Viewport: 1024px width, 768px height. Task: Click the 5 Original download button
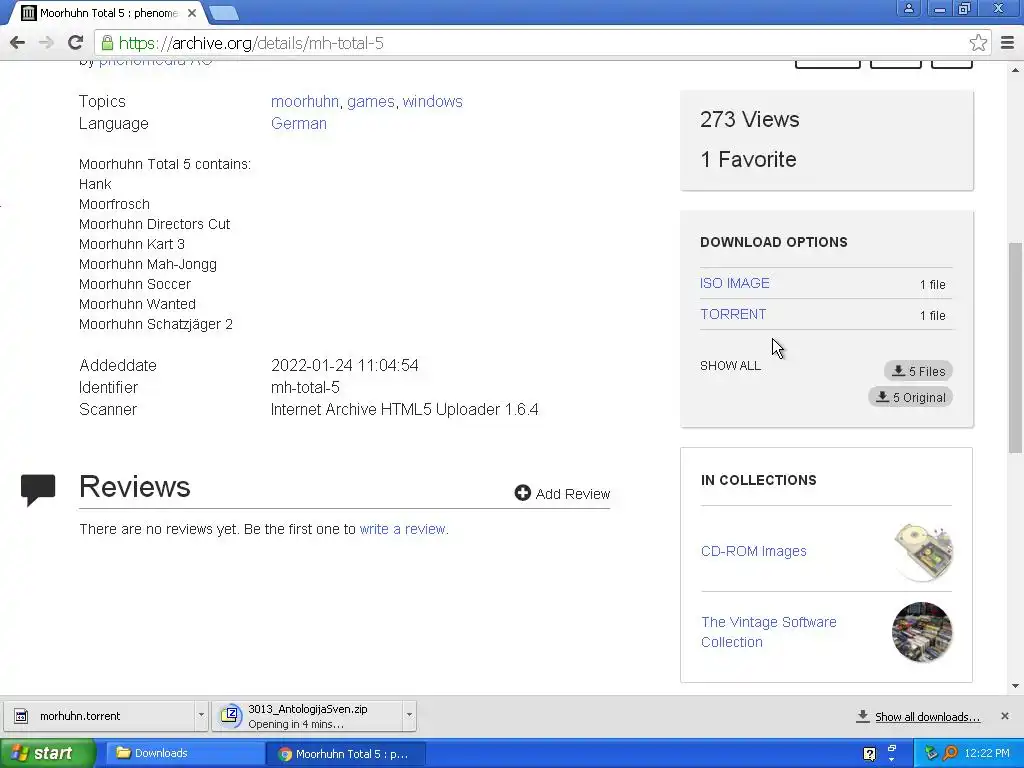(910, 397)
